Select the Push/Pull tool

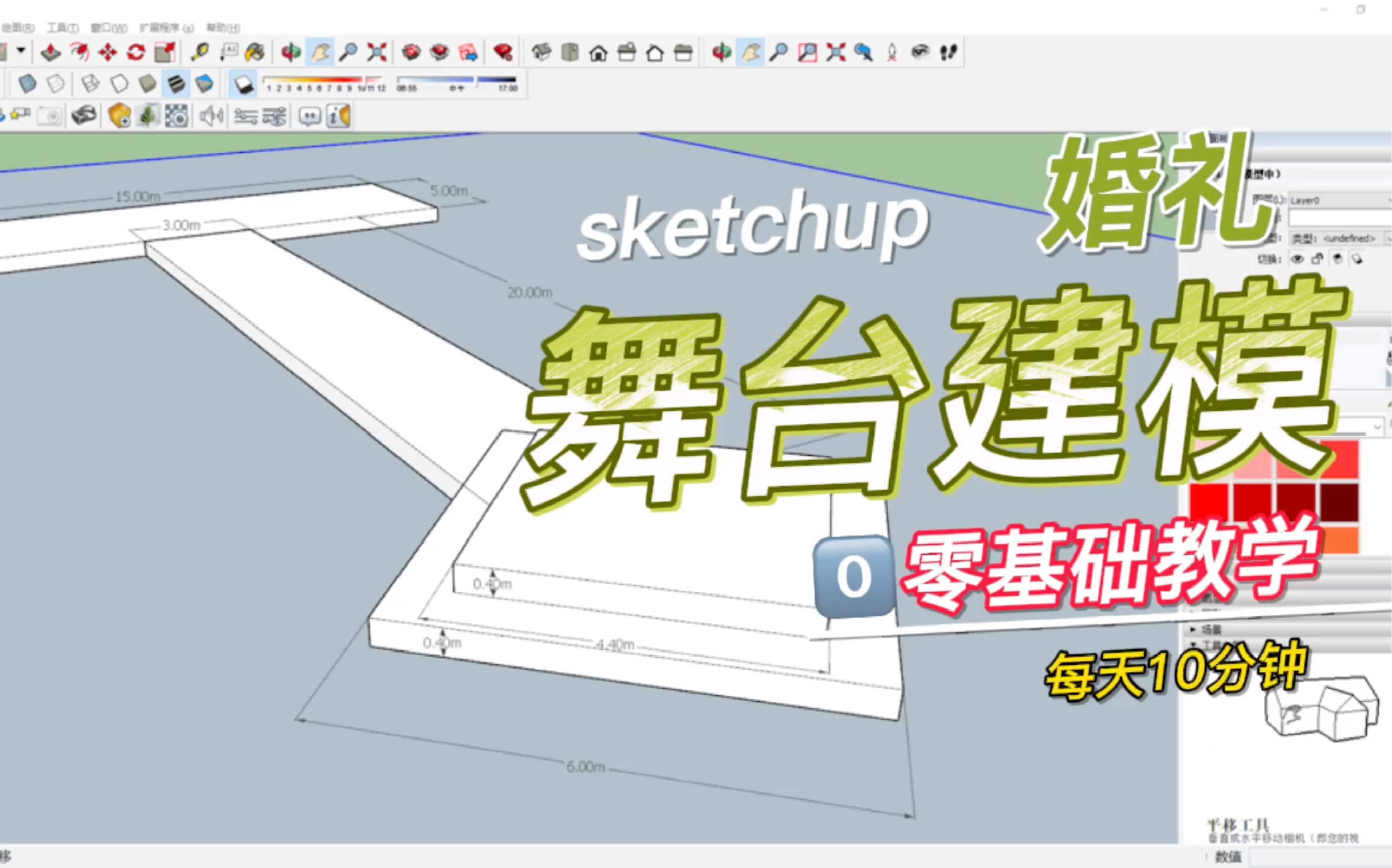51,53
